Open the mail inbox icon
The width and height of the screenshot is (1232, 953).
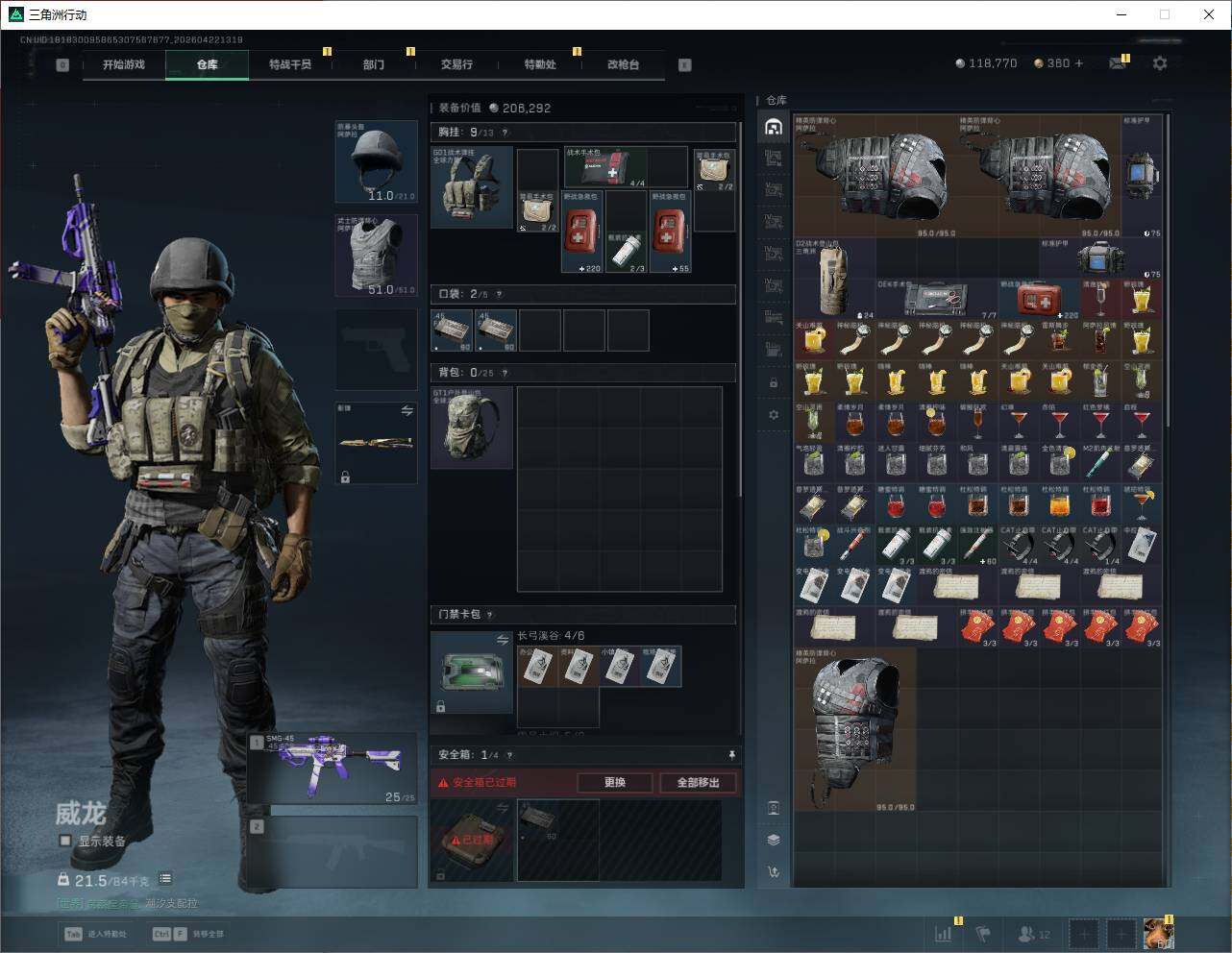pyautogui.click(x=1117, y=63)
